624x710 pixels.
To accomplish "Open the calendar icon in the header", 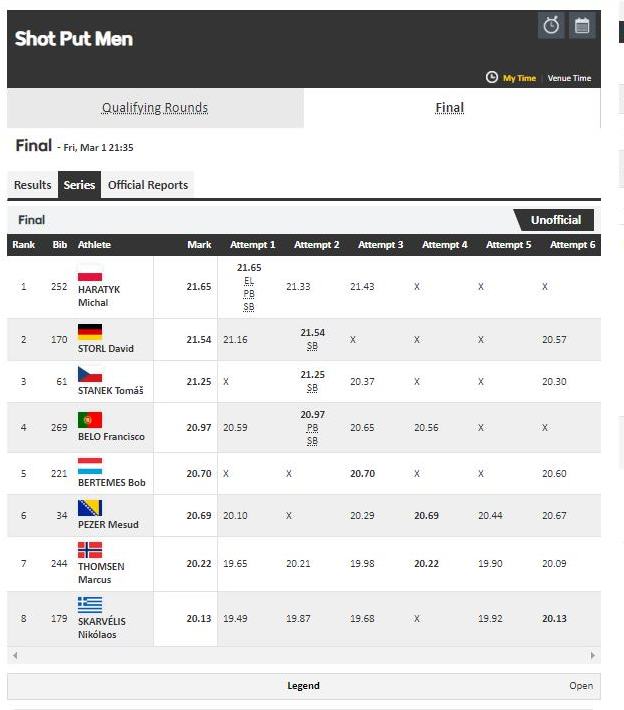I will coord(582,27).
